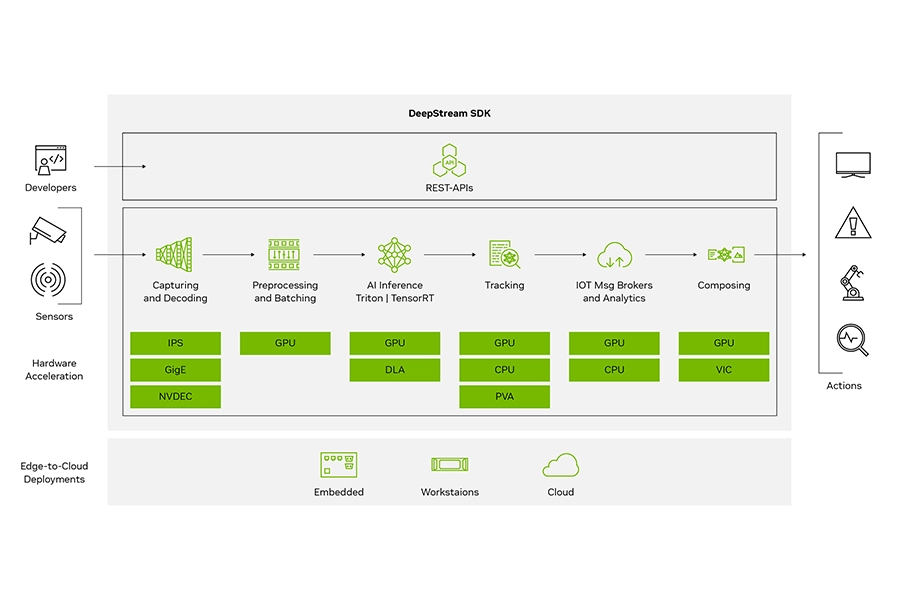Image resolution: width=900 pixels, height=600 pixels.
Task: Click the "Composing" text label
Action: (724, 285)
